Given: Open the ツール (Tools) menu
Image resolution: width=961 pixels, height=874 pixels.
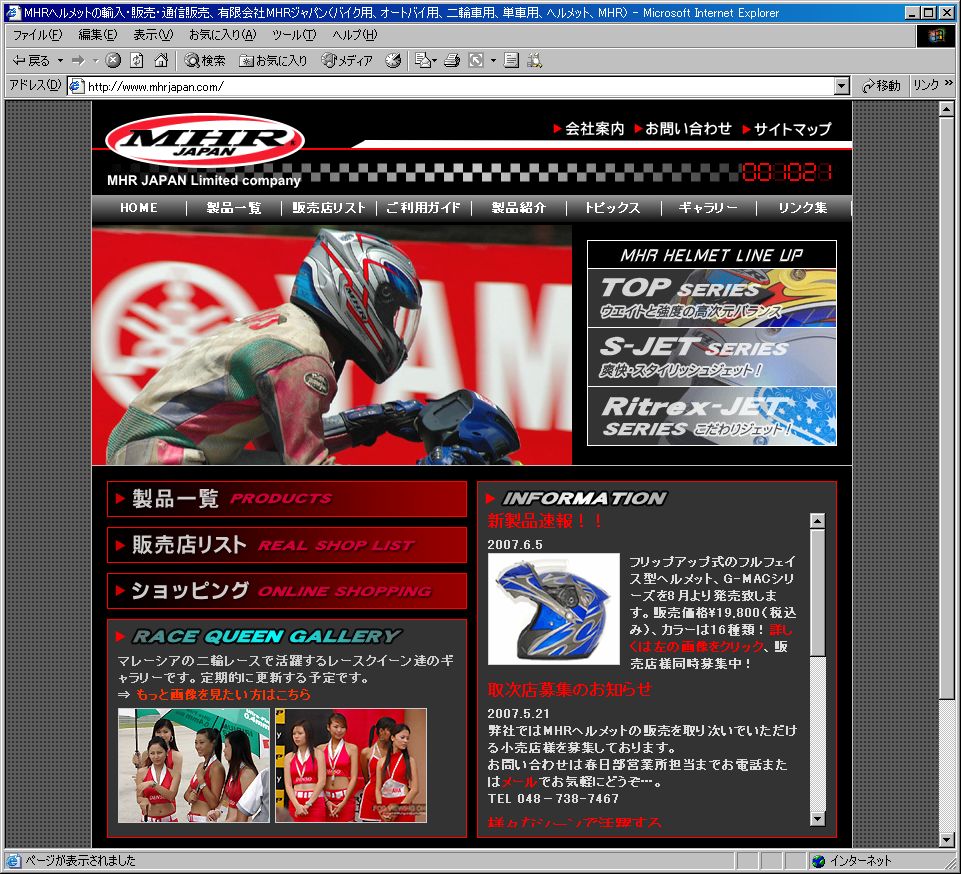Looking at the screenshot, I should pyautogui.click(x=294, y=35).
